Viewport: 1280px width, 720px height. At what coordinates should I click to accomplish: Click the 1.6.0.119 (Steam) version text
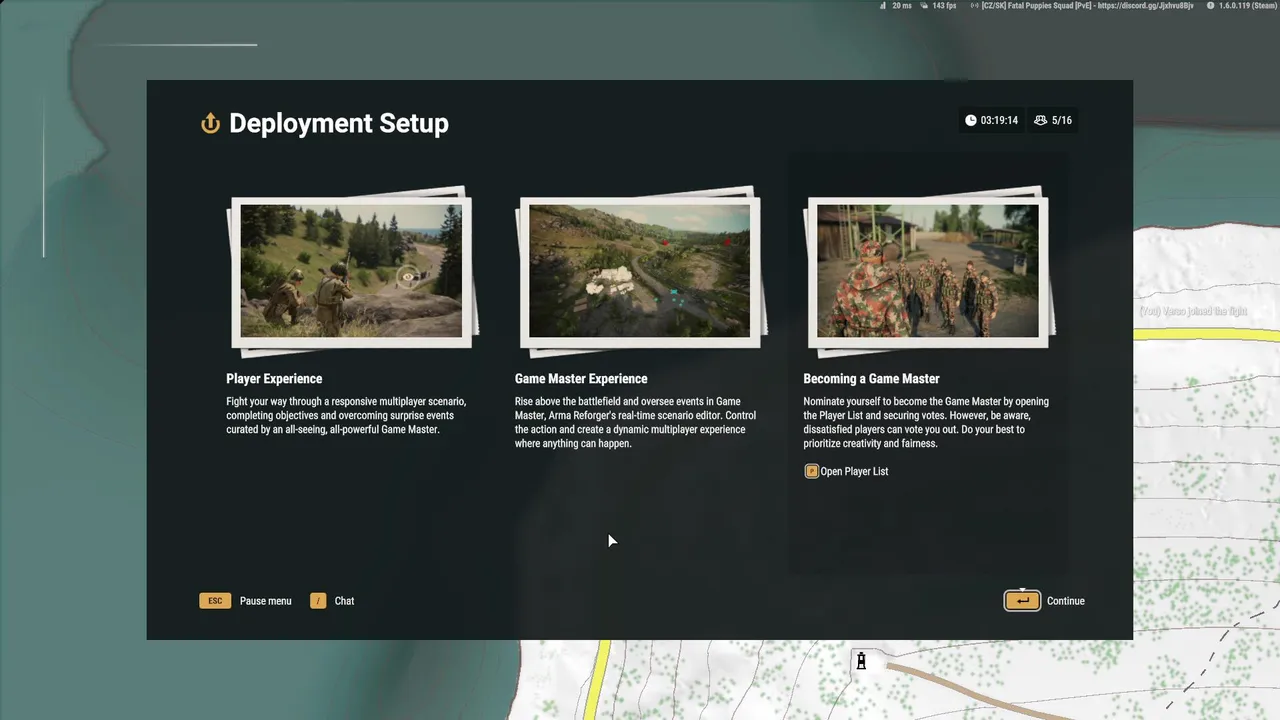tap(1248, 6)
